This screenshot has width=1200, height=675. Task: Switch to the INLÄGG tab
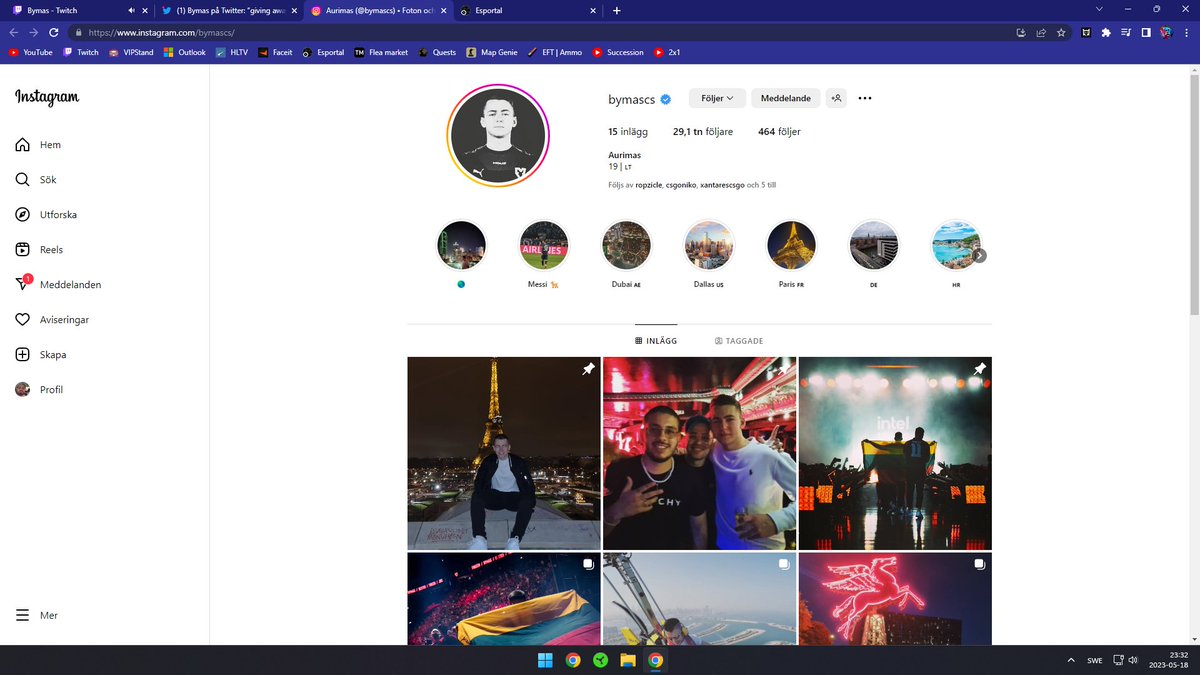656,341
